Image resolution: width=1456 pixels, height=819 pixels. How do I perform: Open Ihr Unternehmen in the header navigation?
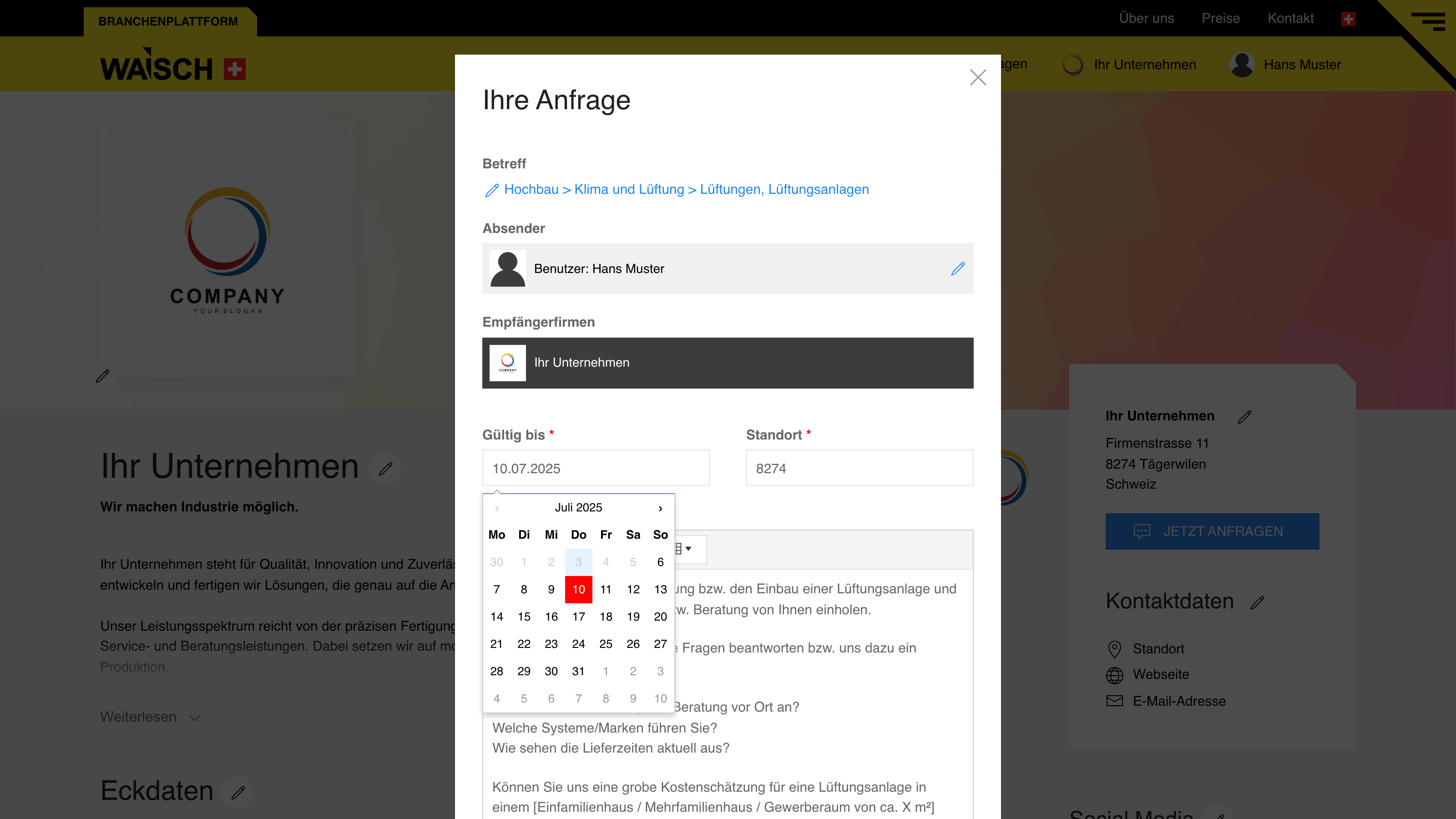[1145, 65]
